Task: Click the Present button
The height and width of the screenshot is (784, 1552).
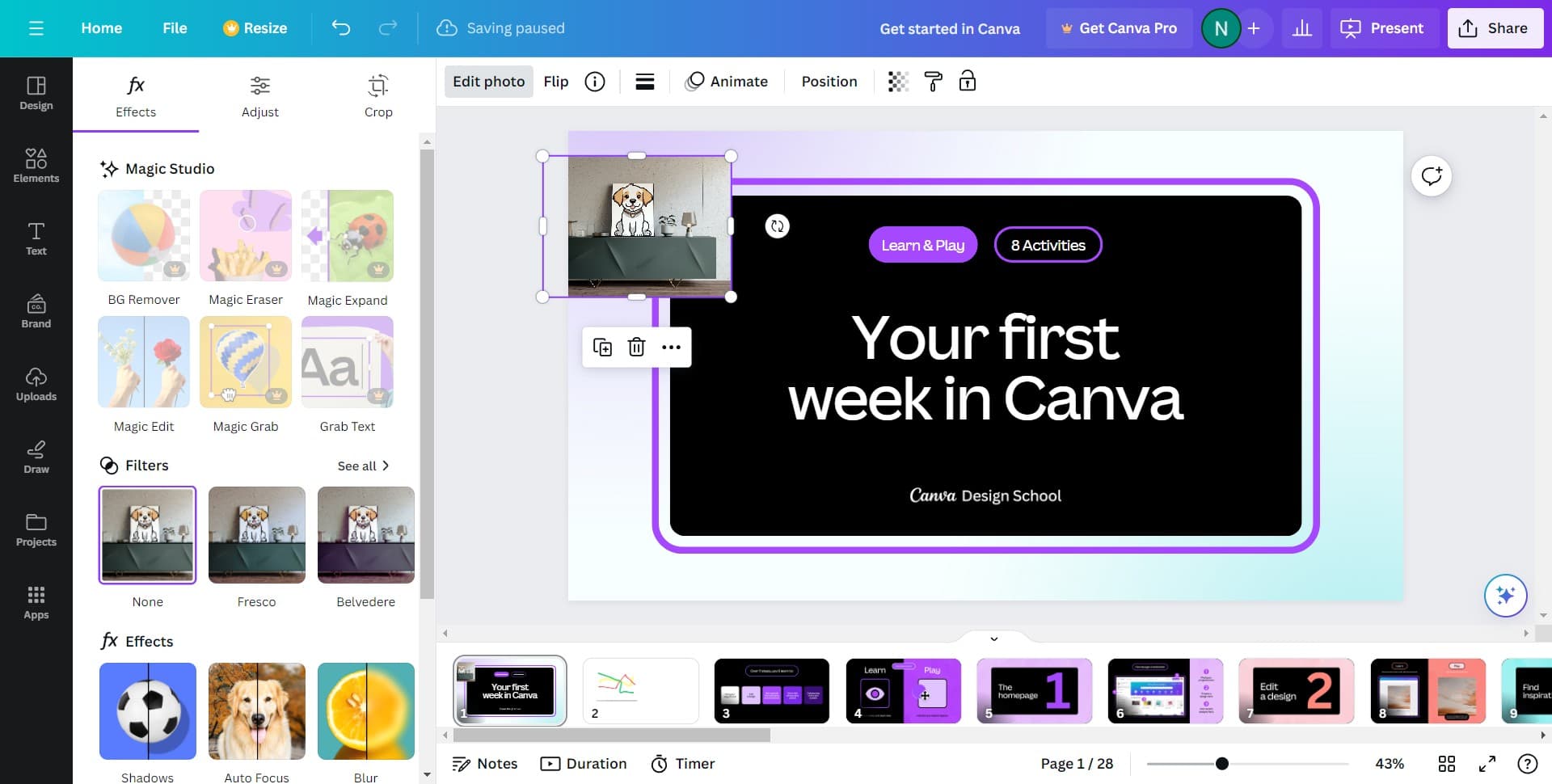Action: [x=1384, y=28]
